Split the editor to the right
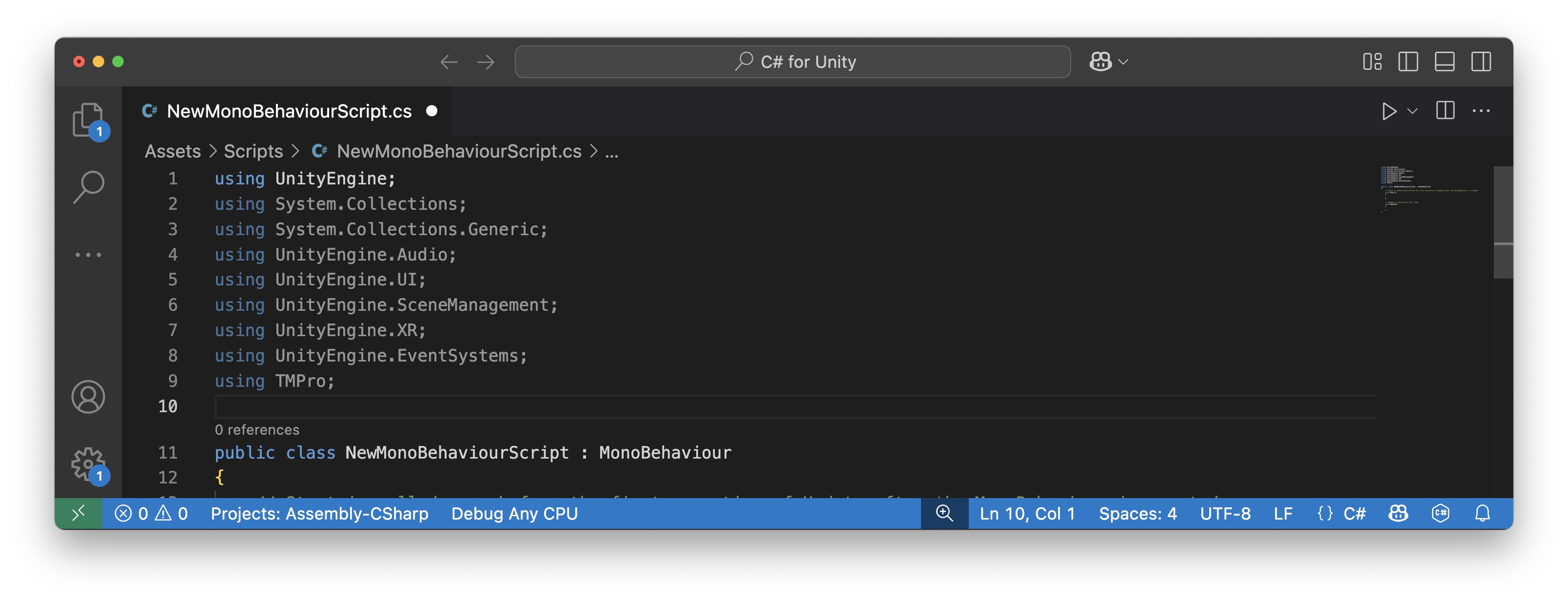Image resolution: width=1568 pixels, height=602 pixels. (x=1445, y=112)
